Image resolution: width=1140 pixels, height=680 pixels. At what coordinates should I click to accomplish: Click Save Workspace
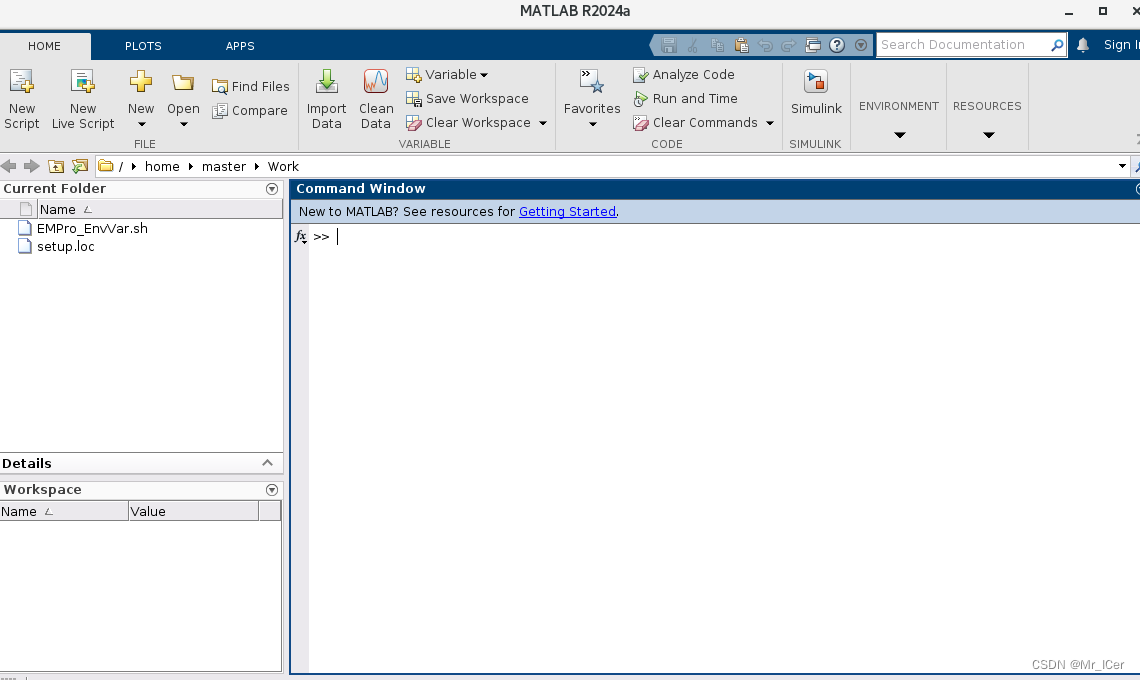(467, 99)
